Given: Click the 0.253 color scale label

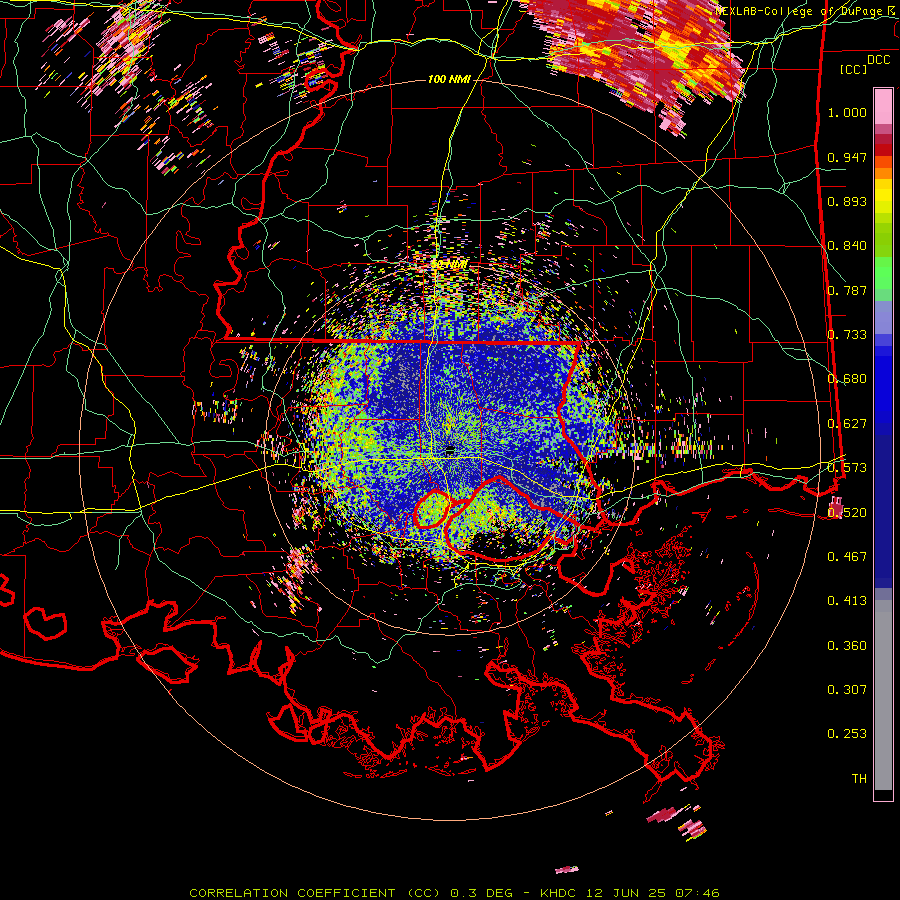Looking at the screenshot, I should click(x=847, y=734).
